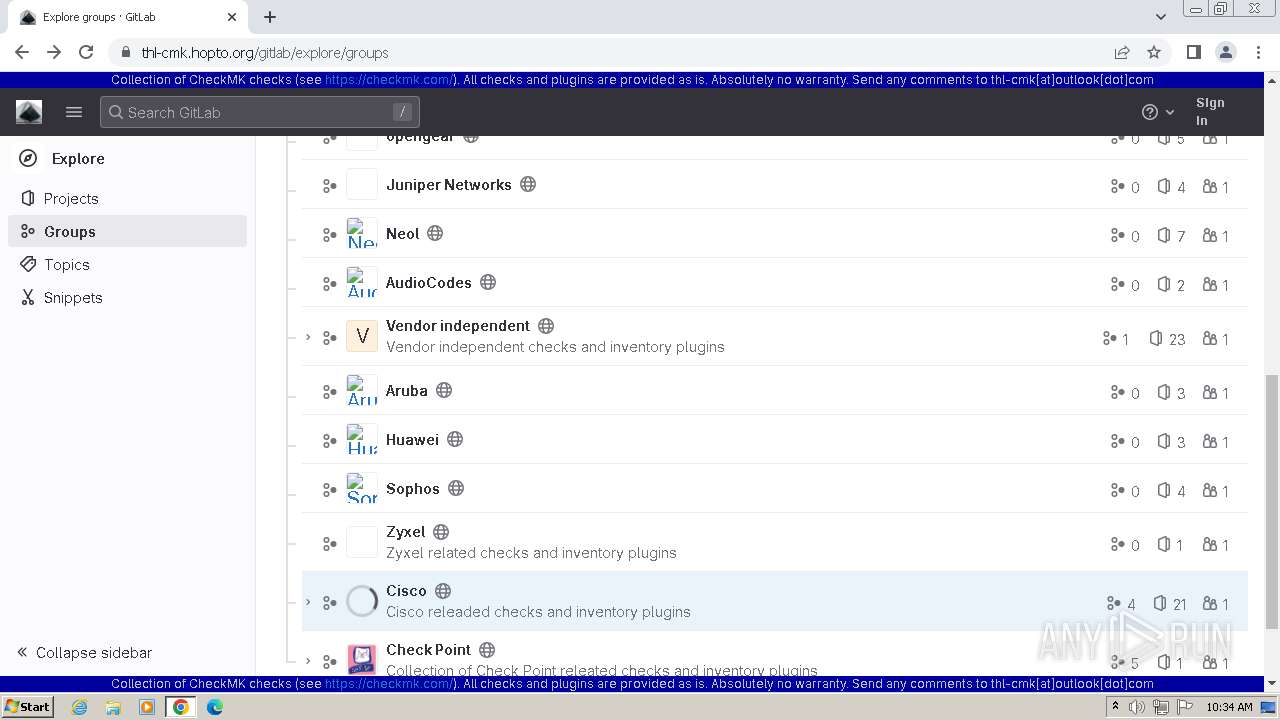Select Groups in the sidebar
Screen dimensions: 1280x720
[x=127, y=231]
